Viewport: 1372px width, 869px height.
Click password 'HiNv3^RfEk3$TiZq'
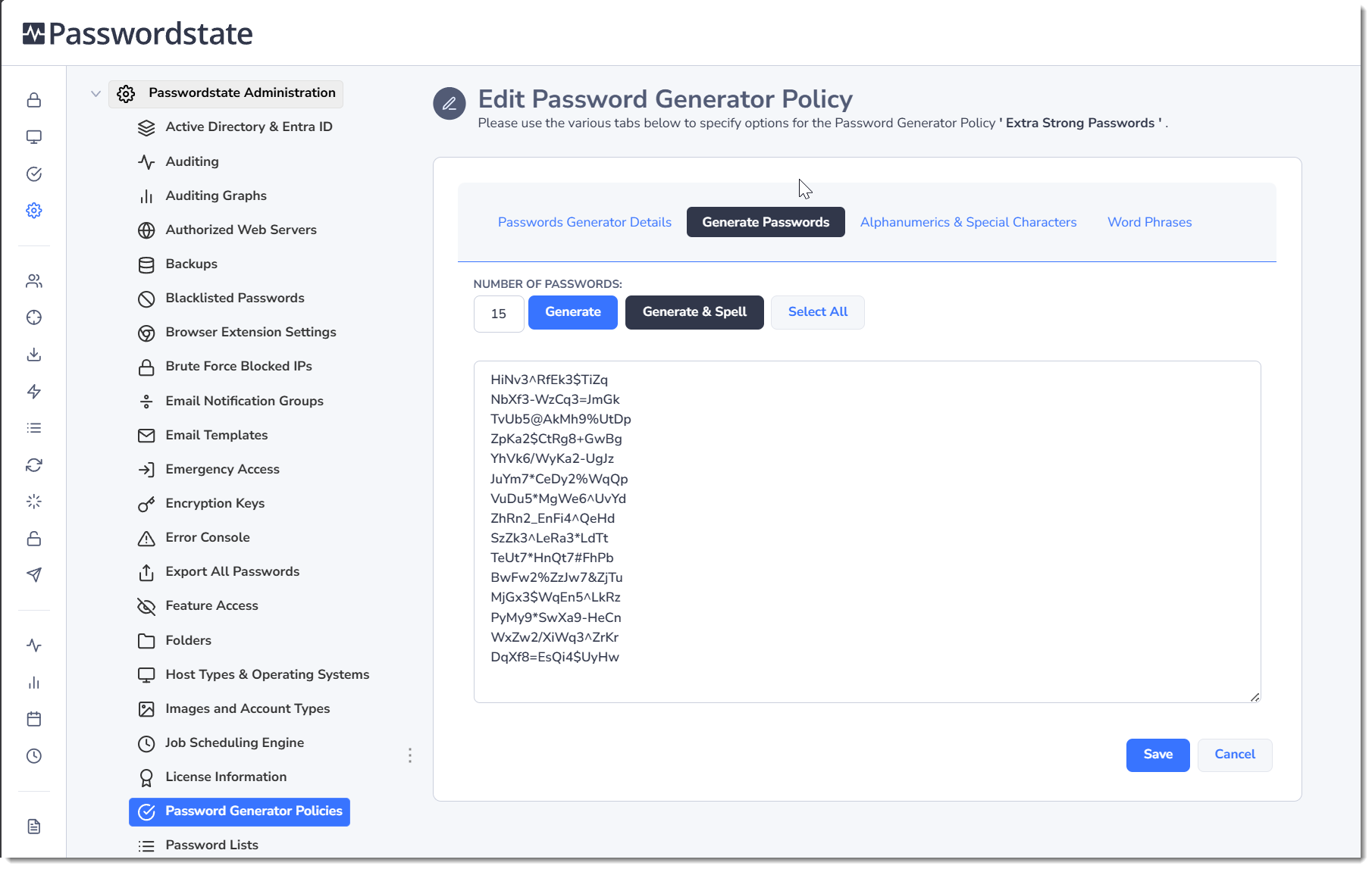[x=549, y=380]
